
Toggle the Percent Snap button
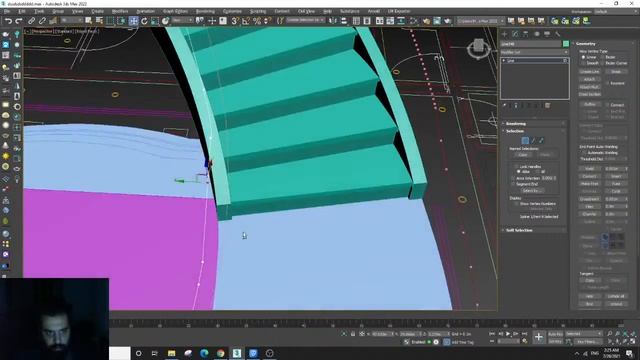tap(257, 20)
